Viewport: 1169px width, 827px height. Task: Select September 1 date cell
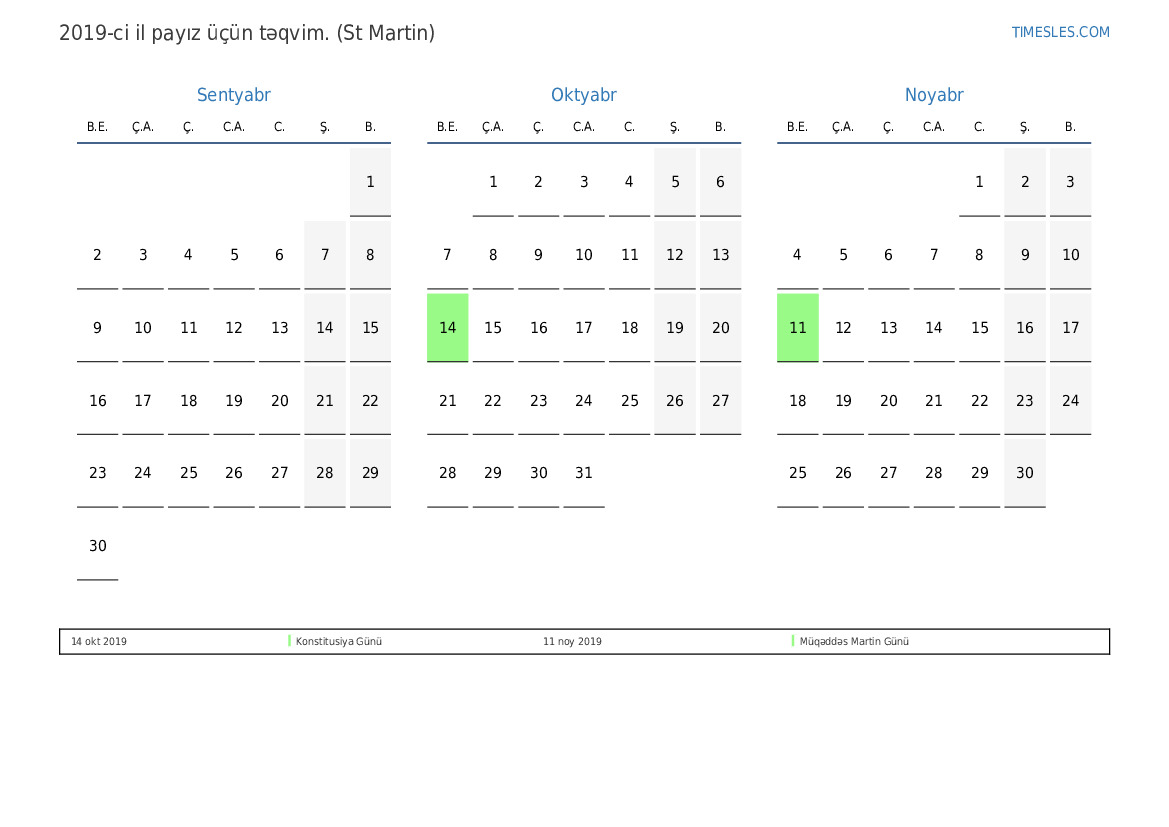pyautogui.click(x=370, y=182)
